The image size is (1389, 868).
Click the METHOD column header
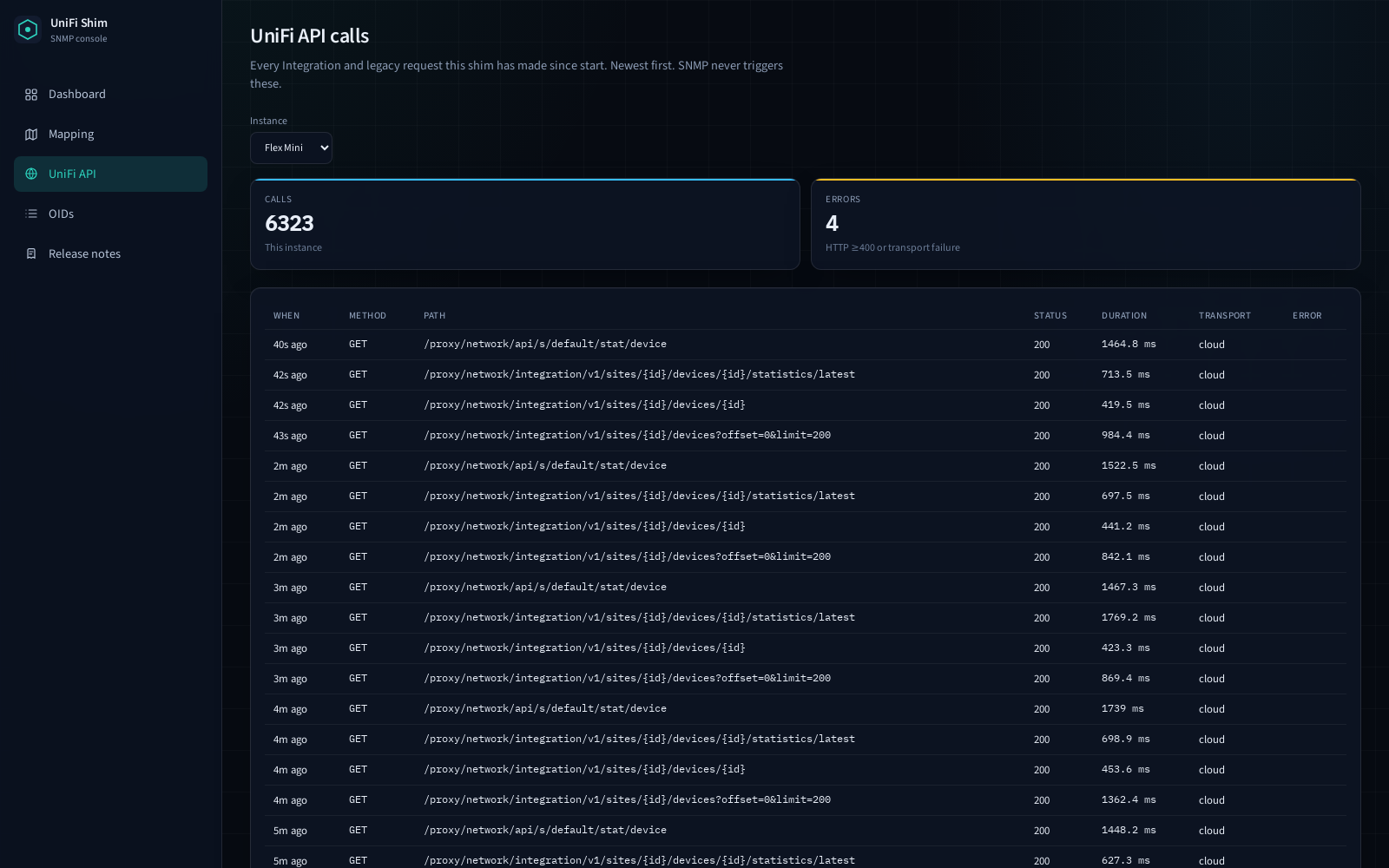367,315
